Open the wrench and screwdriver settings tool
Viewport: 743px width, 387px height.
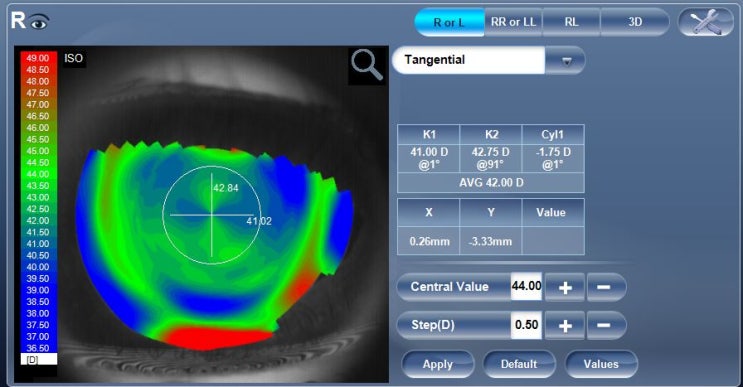pyautogui.click(x=706, y=22)
